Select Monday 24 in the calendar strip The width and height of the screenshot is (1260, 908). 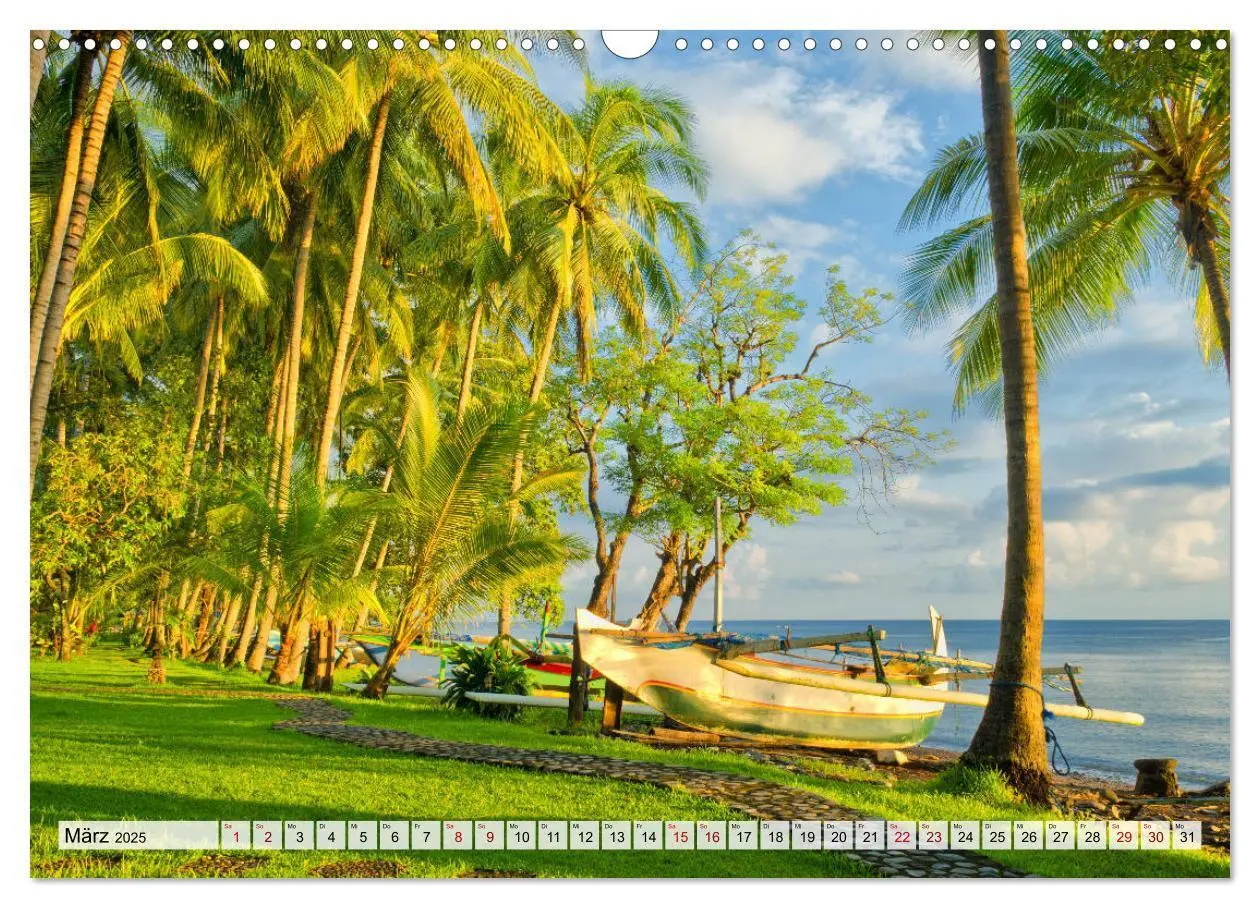tap(965, 836)
